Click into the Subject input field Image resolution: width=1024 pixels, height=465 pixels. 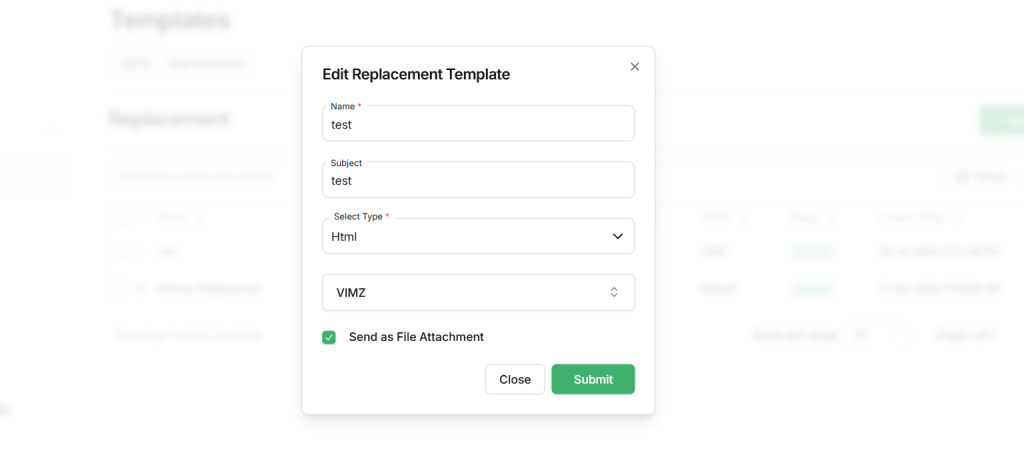(x=478, y=181)
